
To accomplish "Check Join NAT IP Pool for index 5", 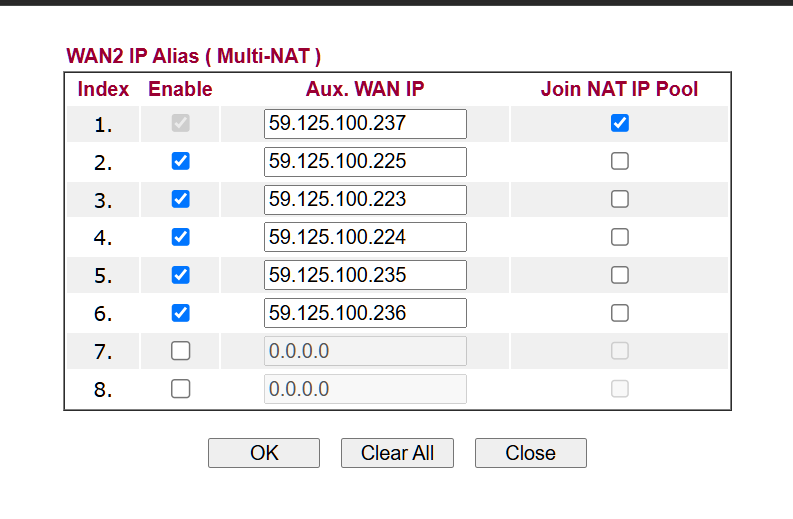I will pos(620,275).
